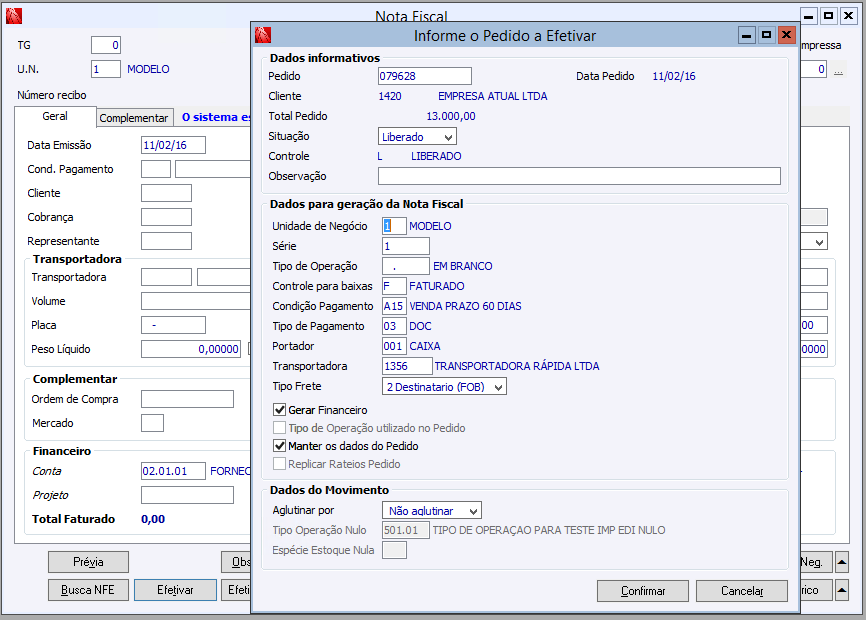The height and width of the screenshot is (620, 866).
Task: Open the Tipo Frete dropdown
Action: (444, 386)
